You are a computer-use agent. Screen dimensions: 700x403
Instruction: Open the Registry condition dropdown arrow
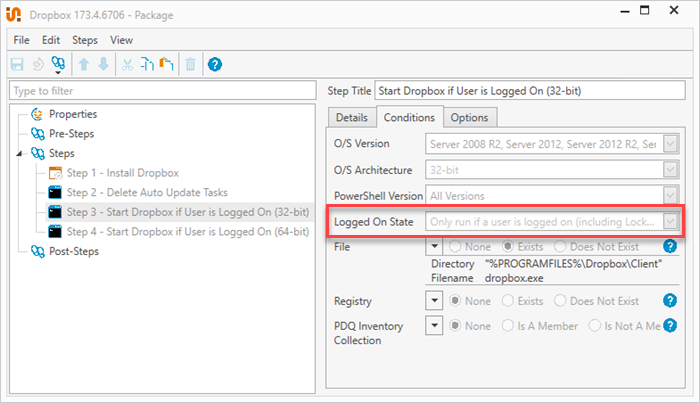[x=434, y=301]
